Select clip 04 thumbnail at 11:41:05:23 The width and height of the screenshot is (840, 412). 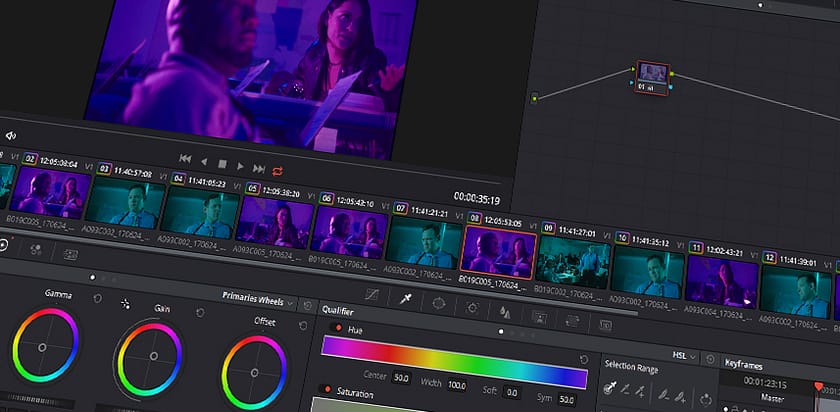click(200, 213)
